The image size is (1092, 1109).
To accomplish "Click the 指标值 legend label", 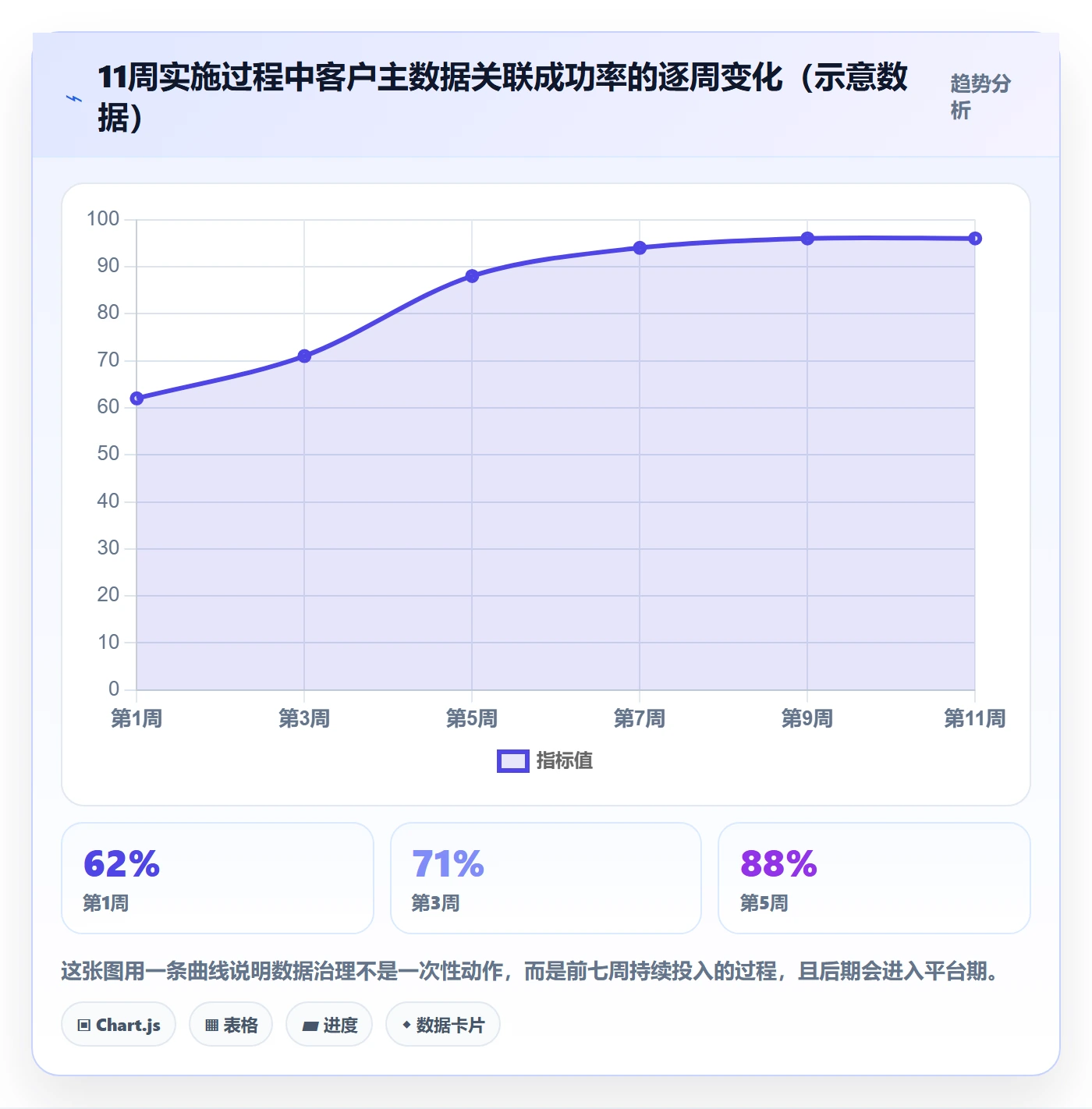I will pos(565,760).
